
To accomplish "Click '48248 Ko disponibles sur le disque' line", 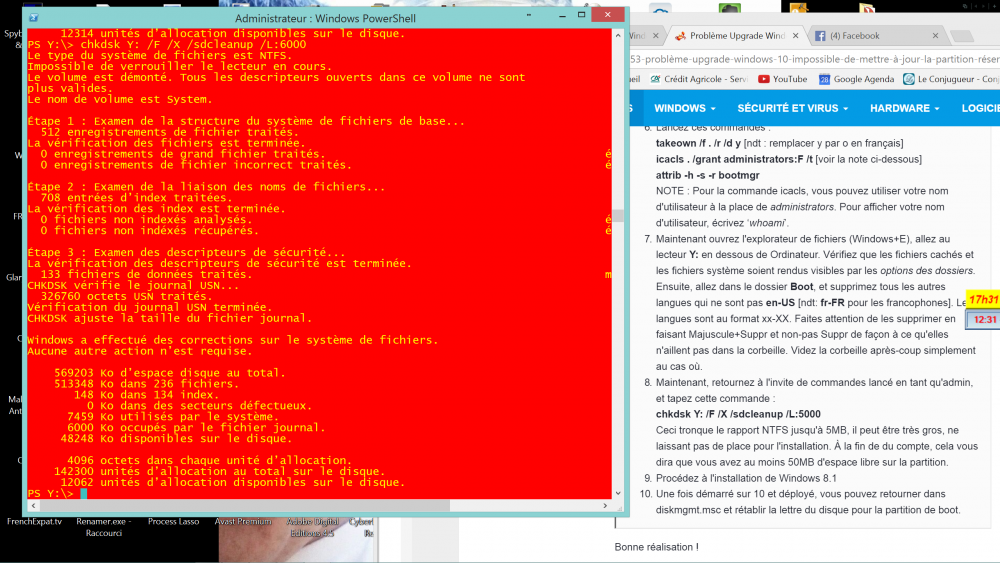I will (177, 439).
